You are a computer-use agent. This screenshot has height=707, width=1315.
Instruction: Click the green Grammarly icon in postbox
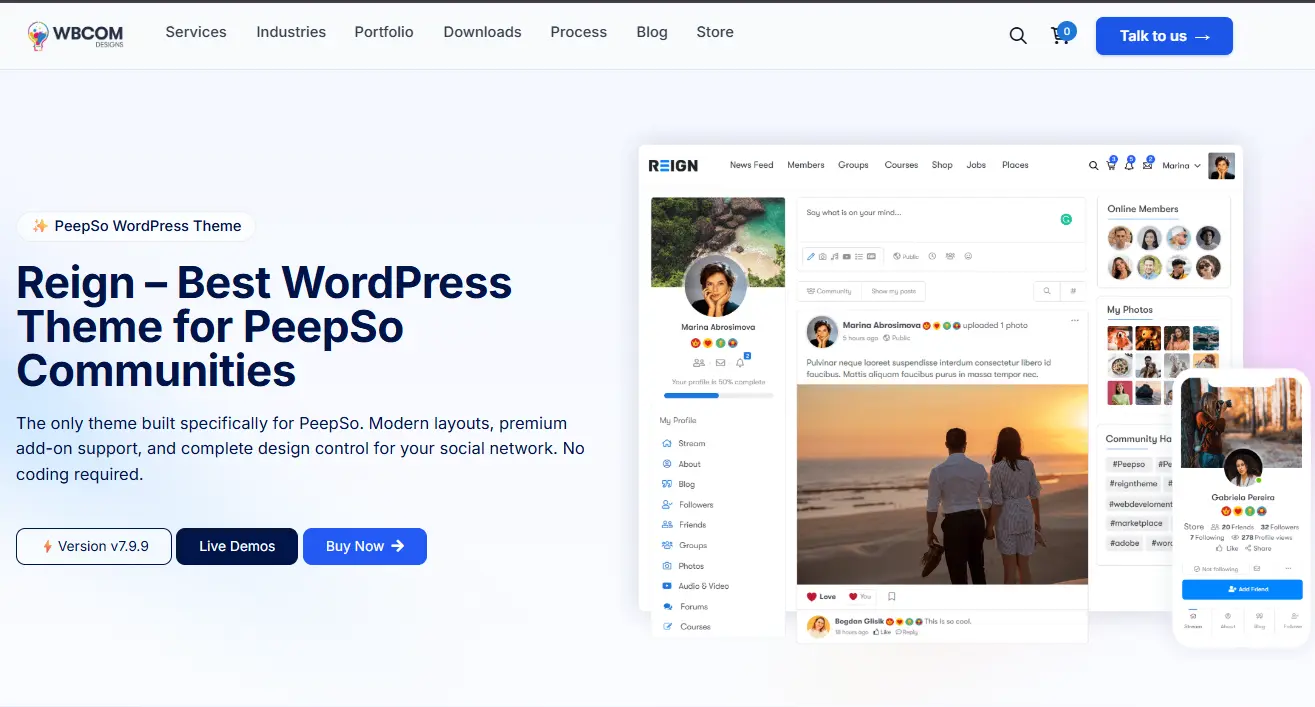1067,219
